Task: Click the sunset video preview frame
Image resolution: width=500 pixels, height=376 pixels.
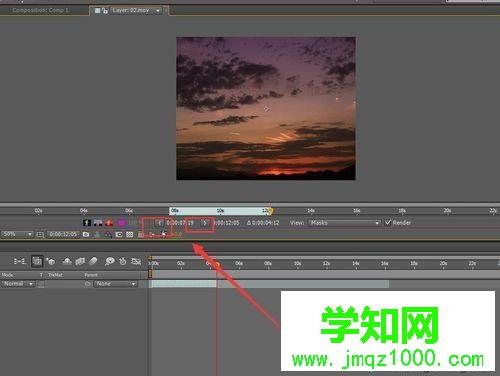Action: [266, 108]
